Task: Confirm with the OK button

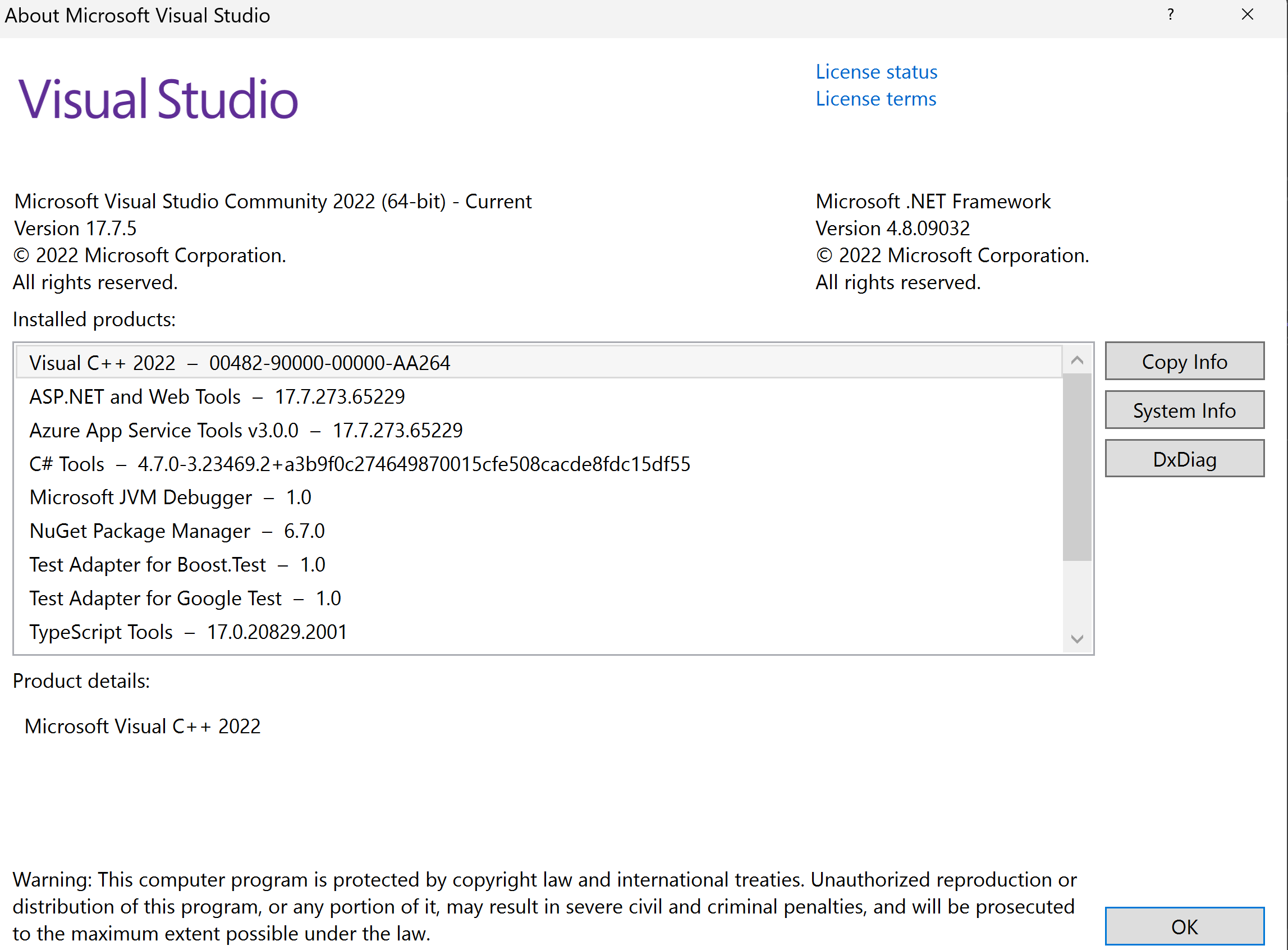Action: click(1184, 926)
